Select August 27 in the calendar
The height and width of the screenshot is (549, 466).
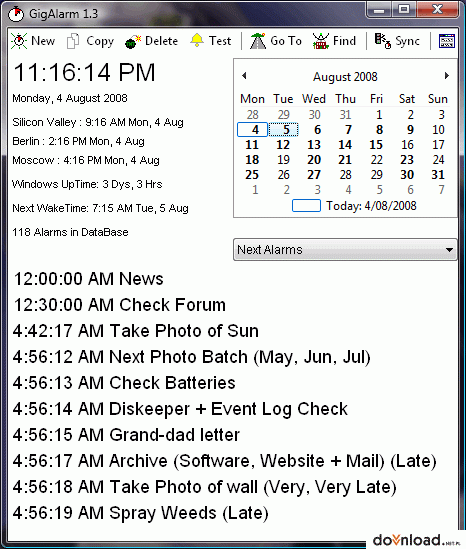pos(314,175)
